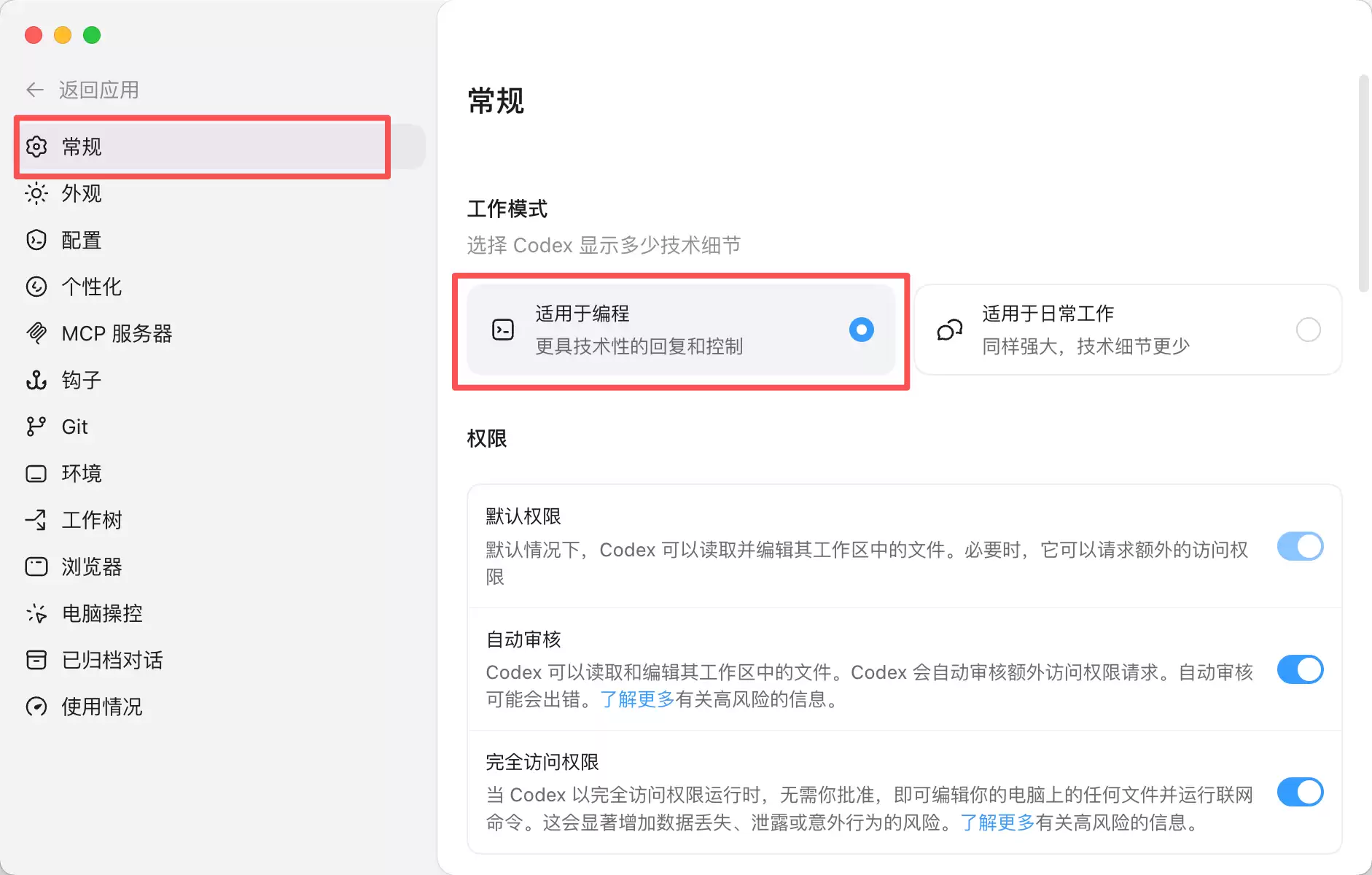Screen dimensions: 1372x875
Task: Click the 环境 screen icon
Action: click(x=36, y=473)
